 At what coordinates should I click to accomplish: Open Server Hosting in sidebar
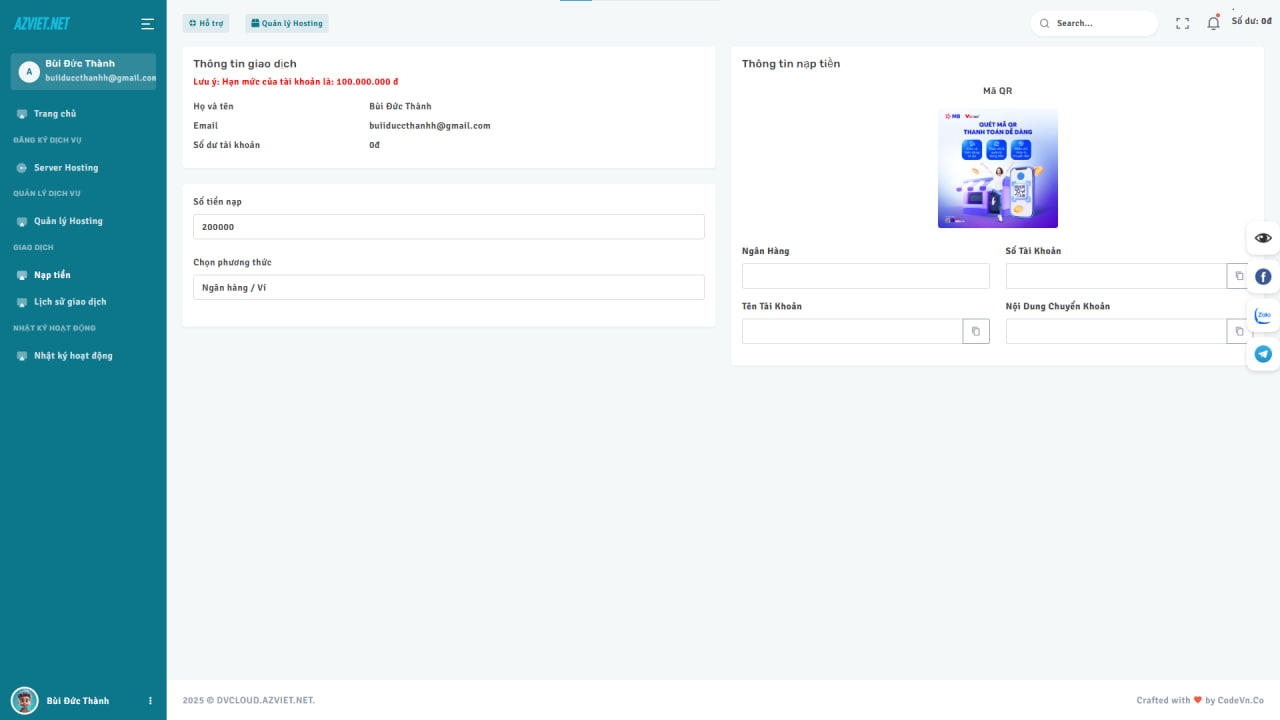point(66,168)
